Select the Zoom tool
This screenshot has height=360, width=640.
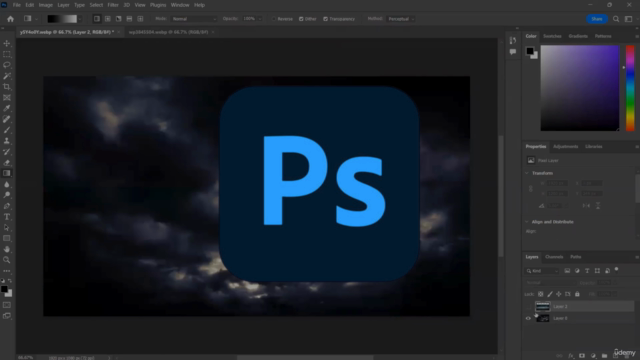click(x=7, y=260)
